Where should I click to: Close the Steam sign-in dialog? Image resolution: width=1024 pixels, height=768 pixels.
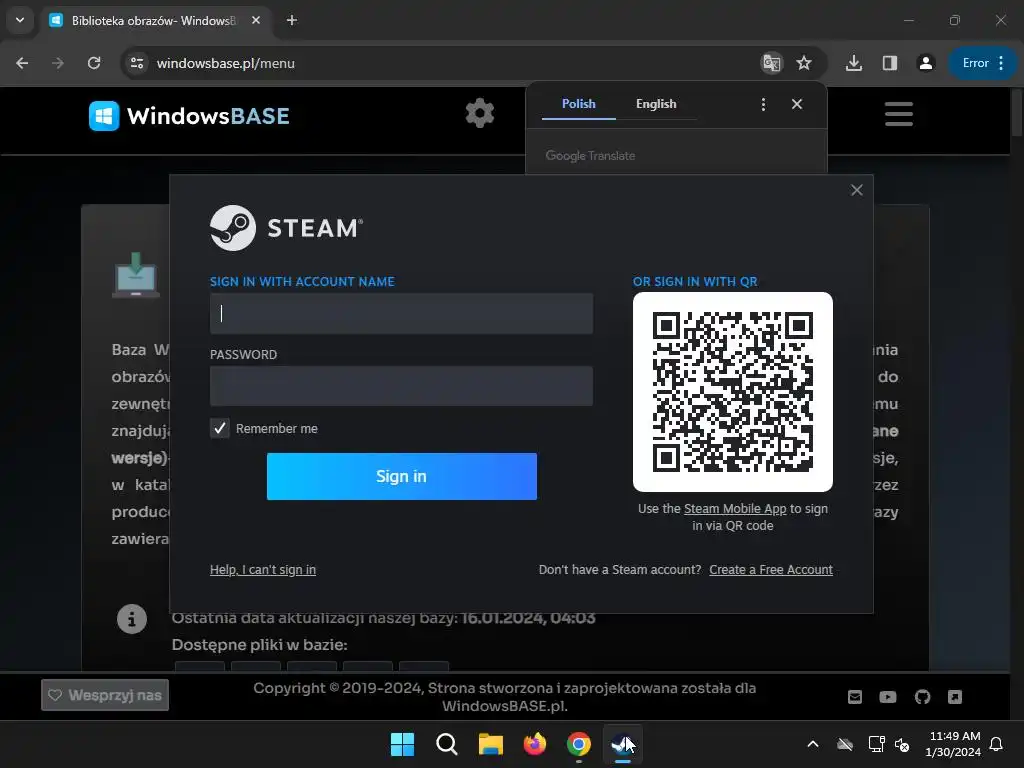point(857,190)
